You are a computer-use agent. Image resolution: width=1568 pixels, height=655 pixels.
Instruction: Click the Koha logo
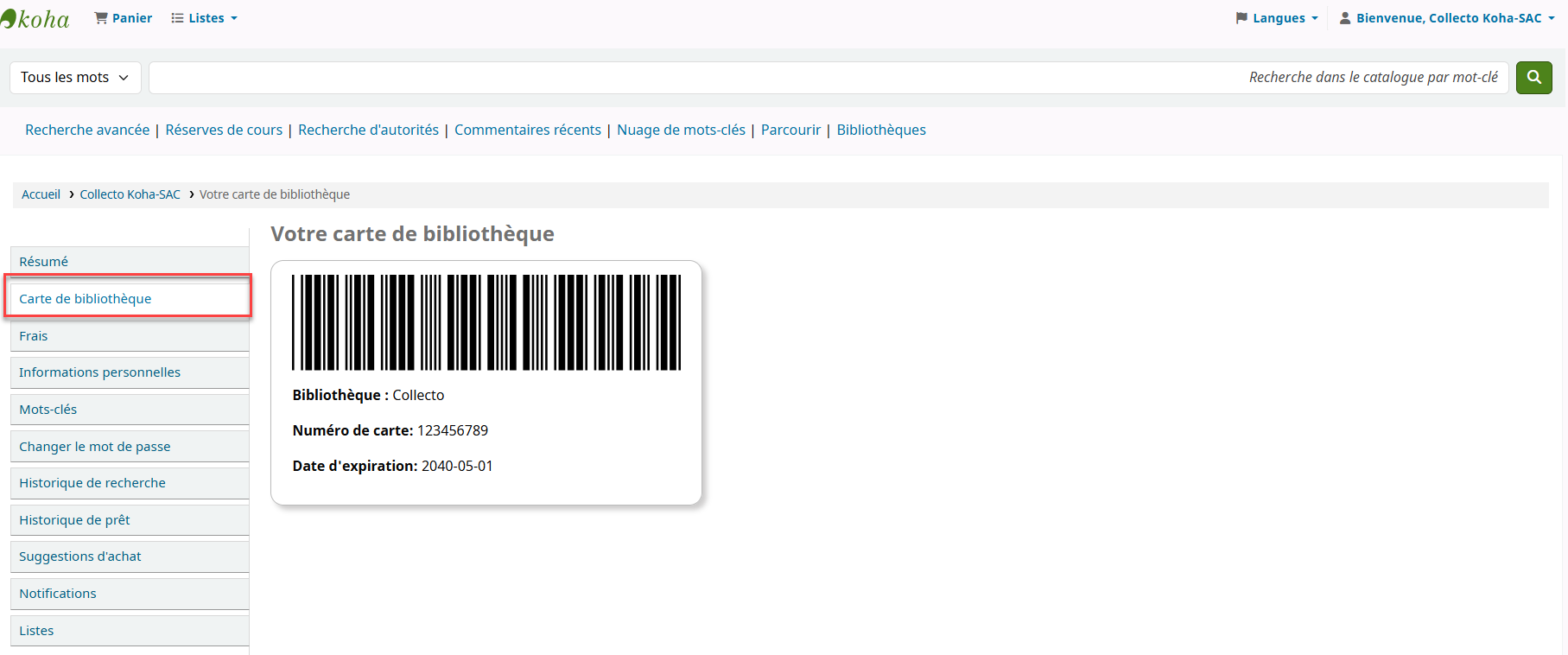pyautogui.click(x=36, y=18)
